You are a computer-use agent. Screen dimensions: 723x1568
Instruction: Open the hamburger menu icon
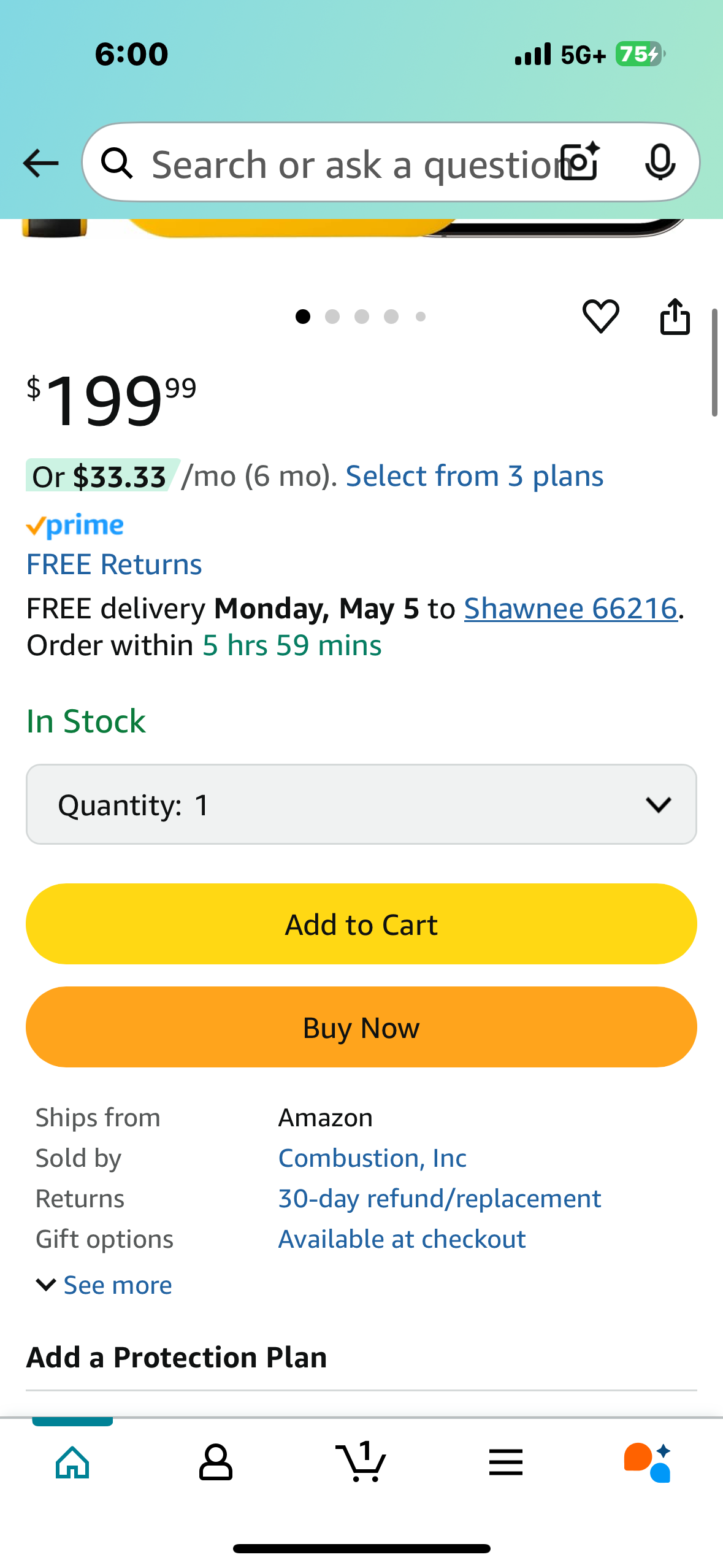(506, 1462)
